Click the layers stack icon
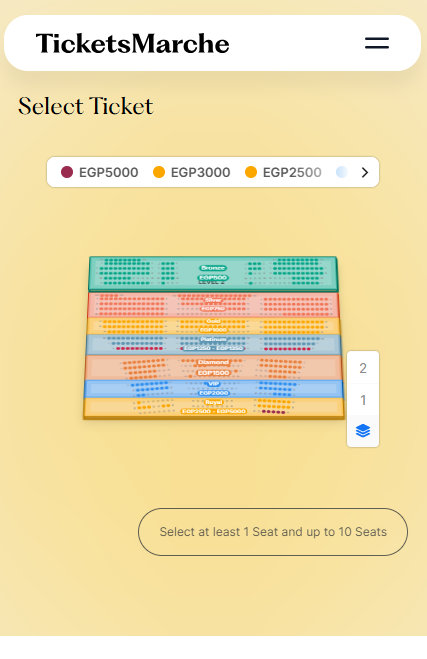427x659 pixels. coord(363,431)
